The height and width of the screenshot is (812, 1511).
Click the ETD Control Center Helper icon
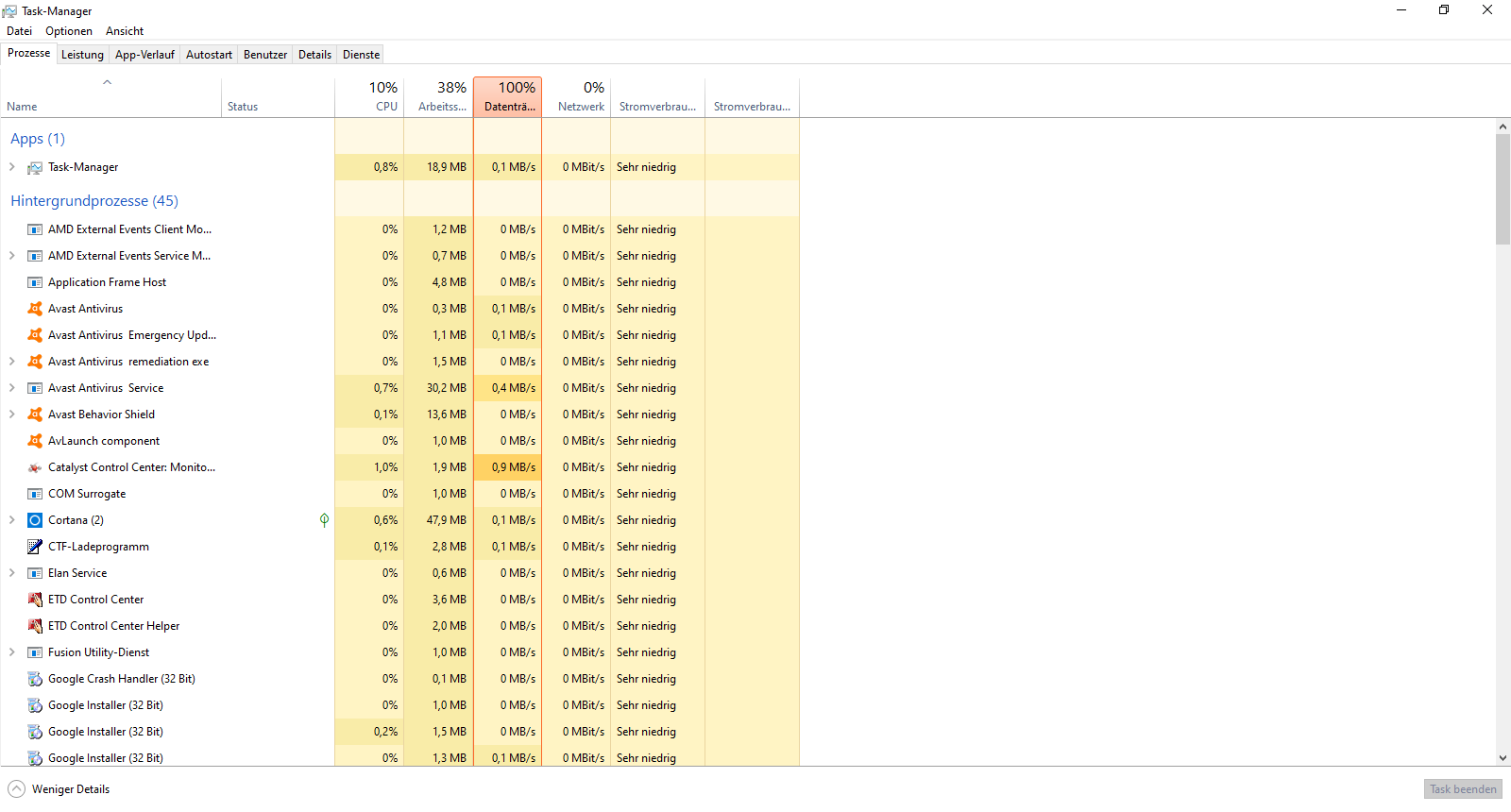[35, 626]
